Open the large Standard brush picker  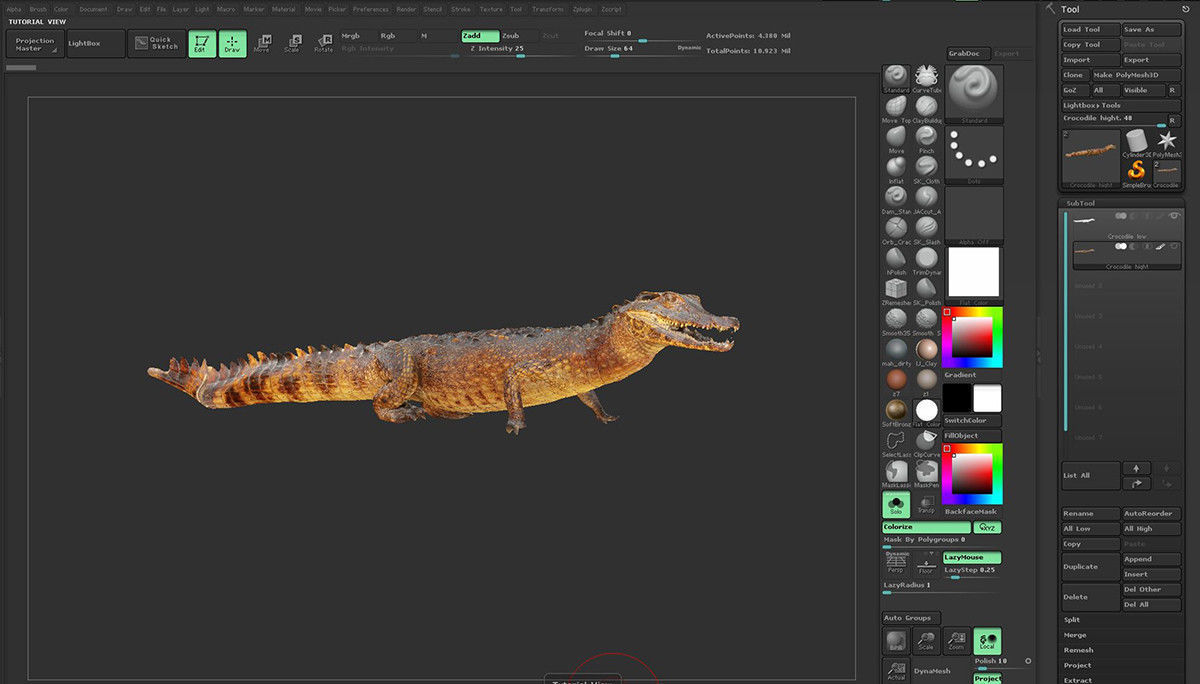[x=974, y=94]
